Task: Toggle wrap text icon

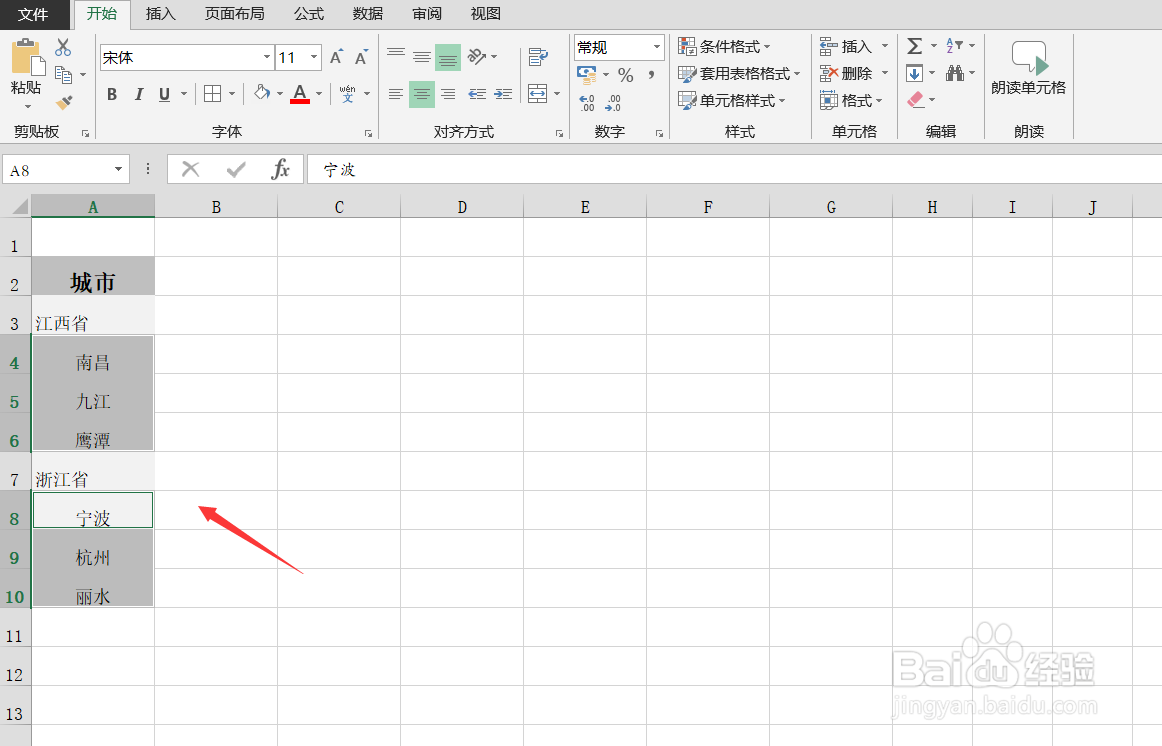Action: pyautogui.click(x=538, y=57)
